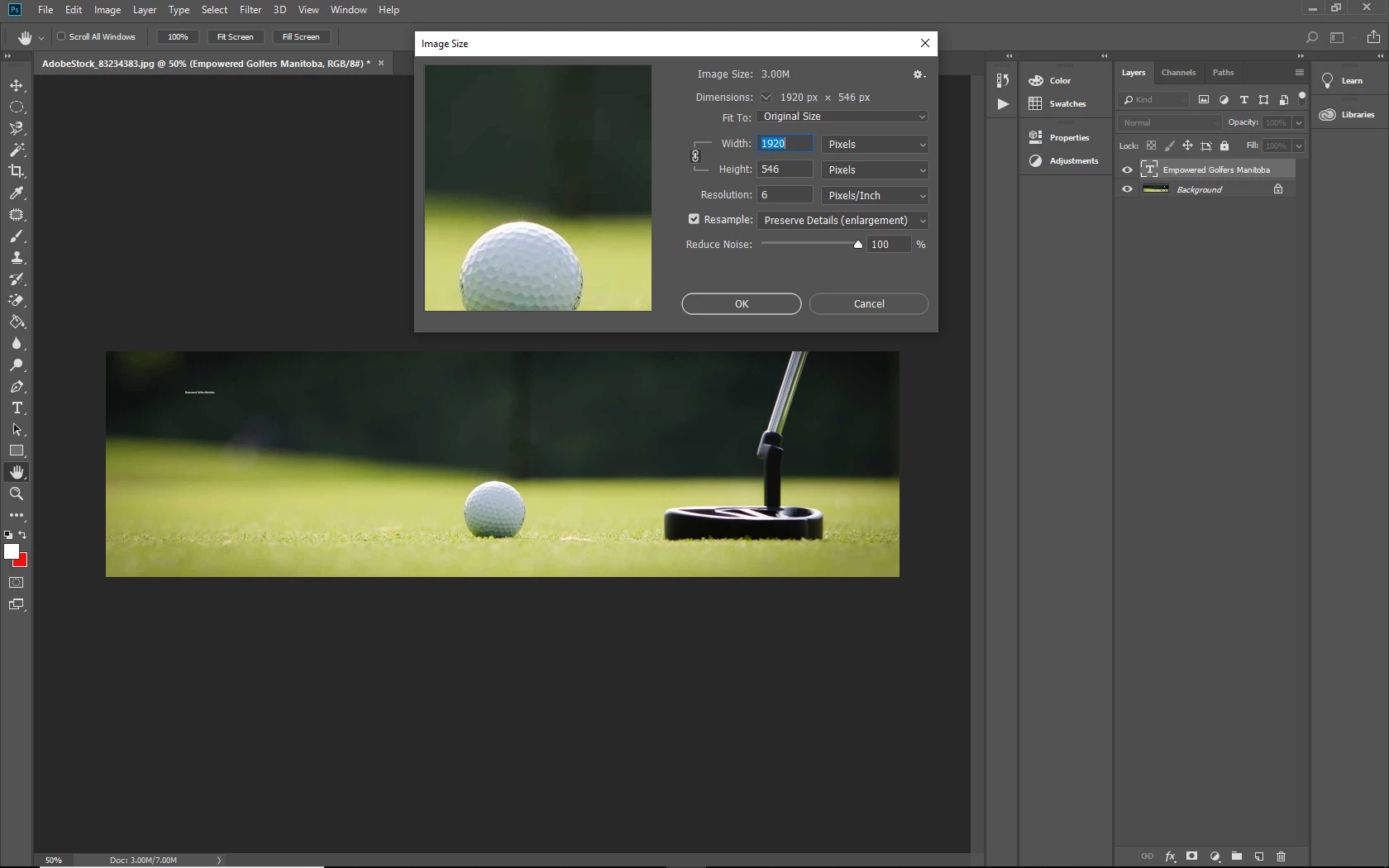Select the Move tool

17,85
